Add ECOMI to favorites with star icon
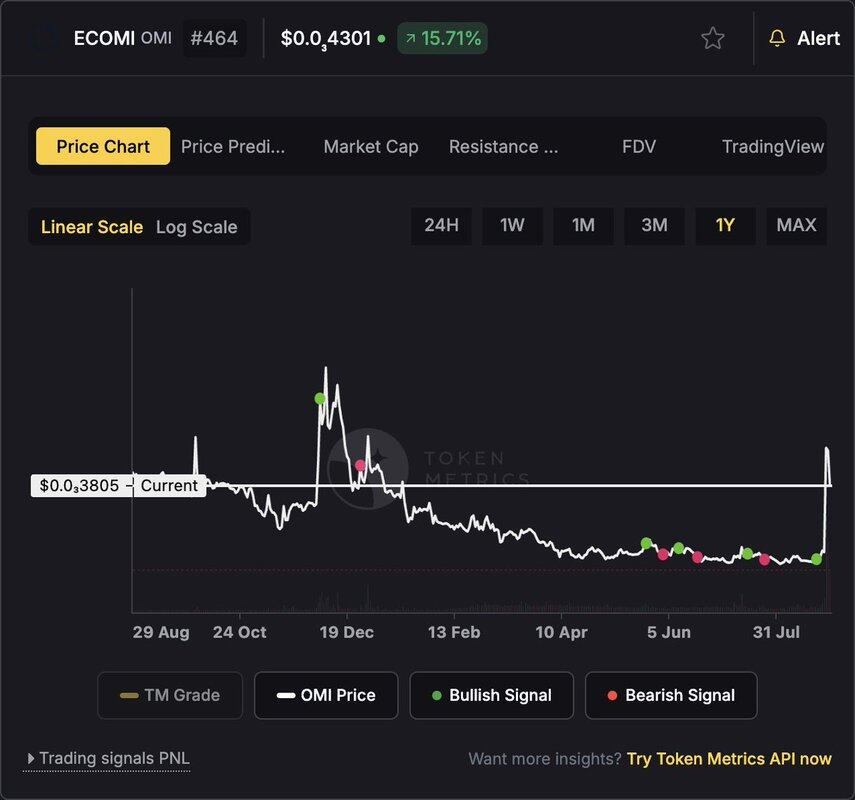 coord(712,38)
